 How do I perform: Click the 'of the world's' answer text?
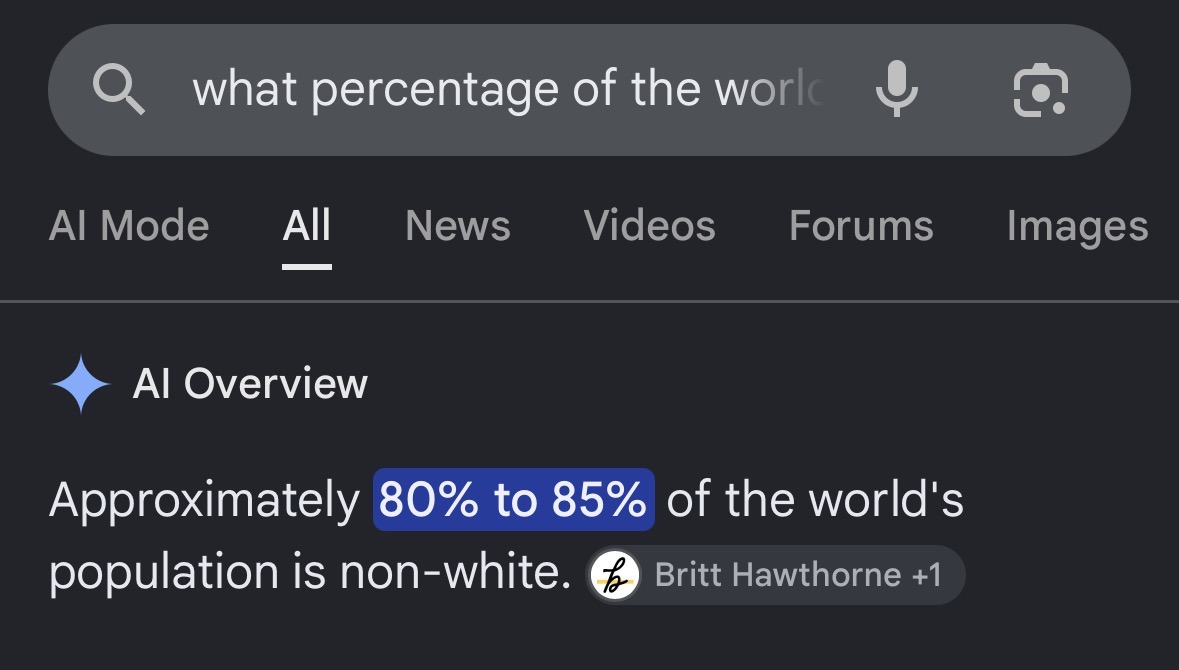pyautogui.click(x=815, y=499)
